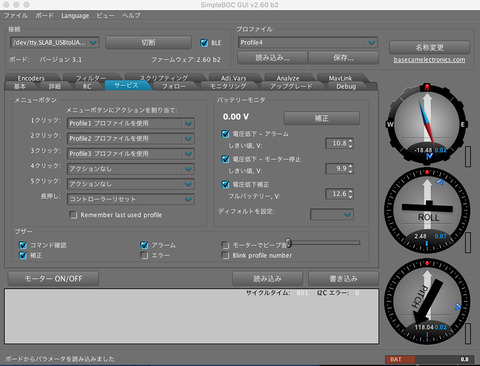
Task: Switch to the アップグレード tab
Action: pyautogui.click(x=291, y=86)
